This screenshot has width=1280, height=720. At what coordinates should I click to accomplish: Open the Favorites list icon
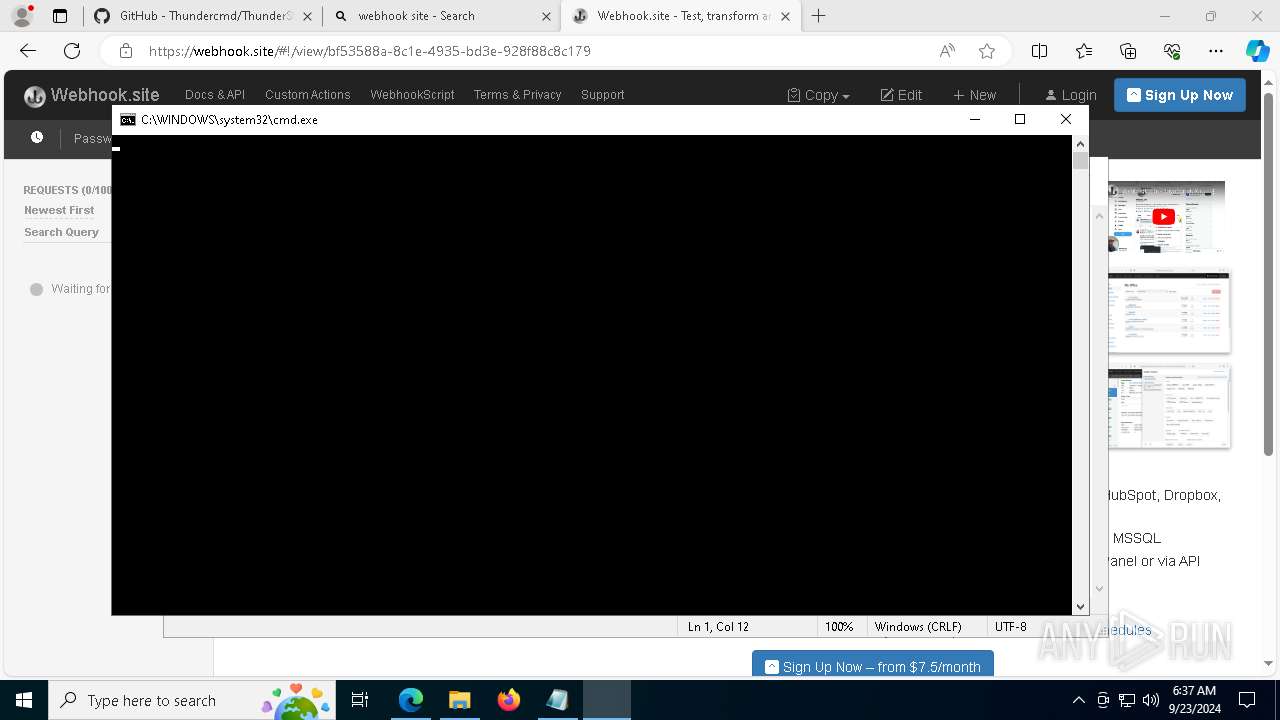click(x=1084, y=51)
